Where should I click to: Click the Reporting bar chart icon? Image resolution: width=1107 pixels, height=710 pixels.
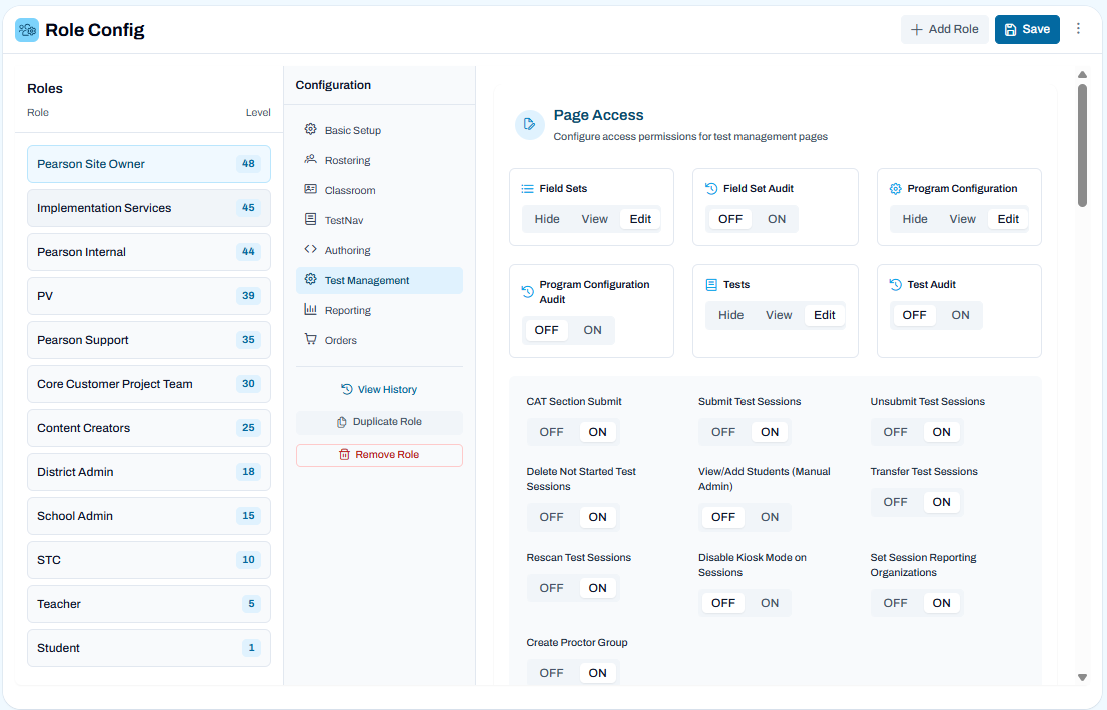(310, 309)
